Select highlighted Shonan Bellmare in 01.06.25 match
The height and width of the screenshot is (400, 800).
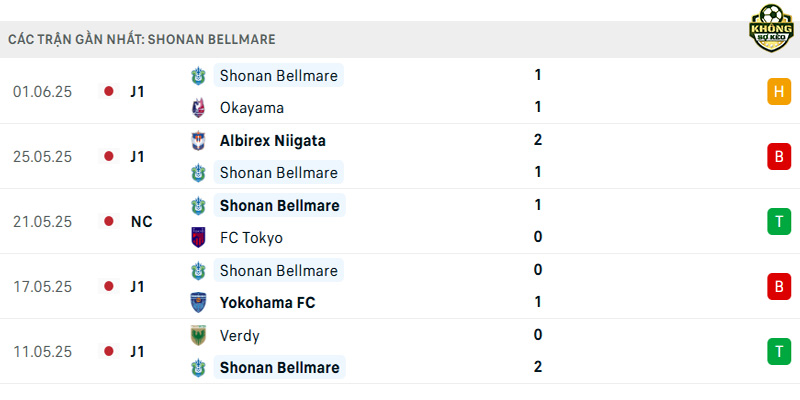[279, 76]
